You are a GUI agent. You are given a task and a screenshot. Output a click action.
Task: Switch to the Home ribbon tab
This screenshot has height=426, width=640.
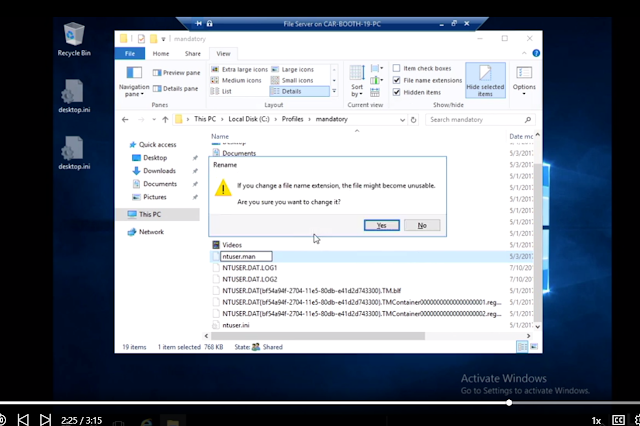[161, 53]
